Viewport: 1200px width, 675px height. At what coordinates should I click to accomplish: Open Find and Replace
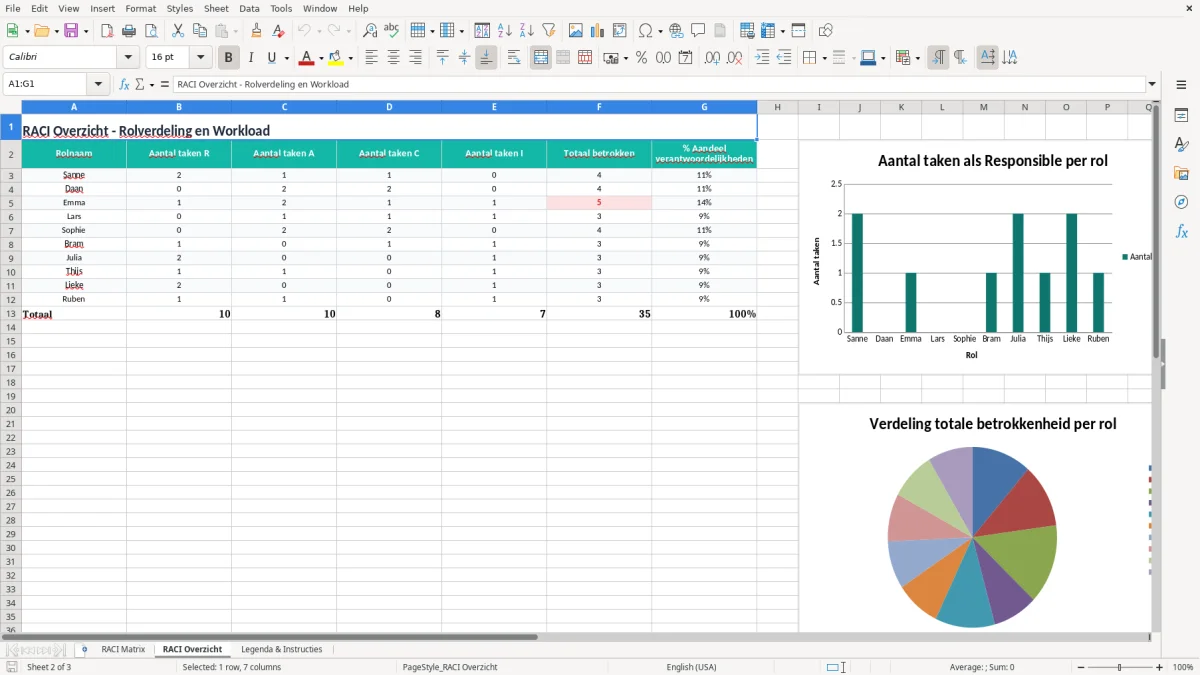point(370,31)
